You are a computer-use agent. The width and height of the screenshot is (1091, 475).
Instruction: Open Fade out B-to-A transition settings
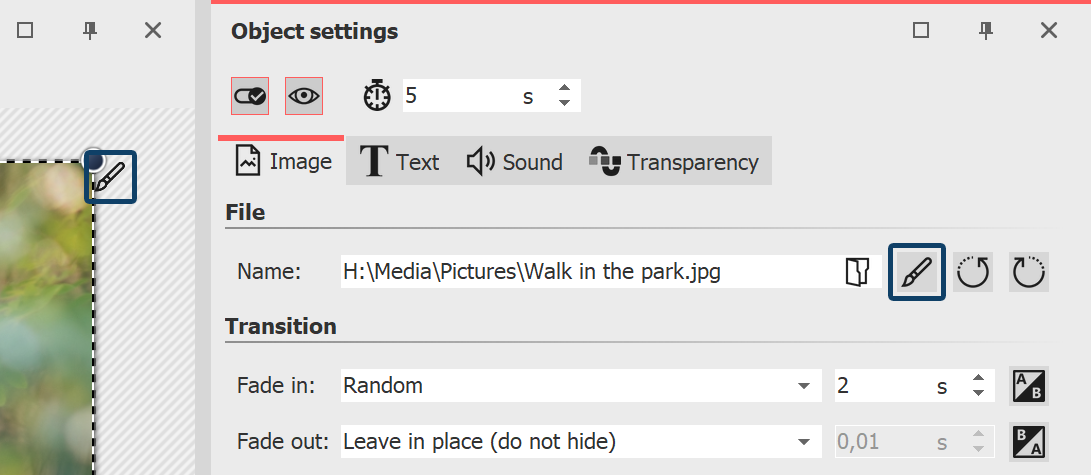(1028, 441)
